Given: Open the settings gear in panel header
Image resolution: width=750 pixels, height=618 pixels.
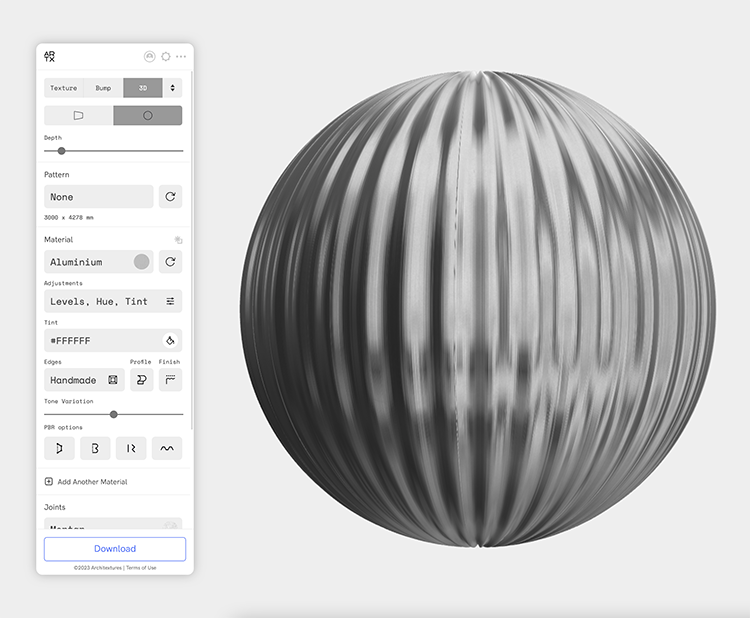Looking at the screenshot, I should 166,57.
